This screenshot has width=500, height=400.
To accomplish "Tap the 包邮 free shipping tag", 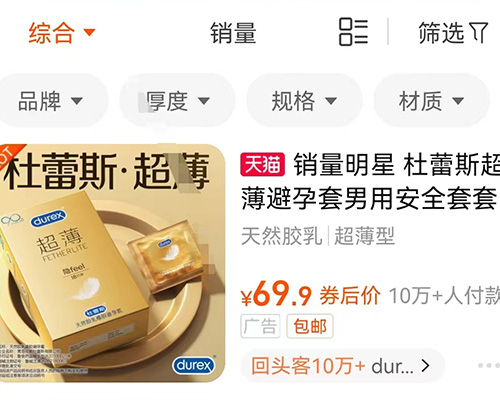I will (x=310, y=326).
